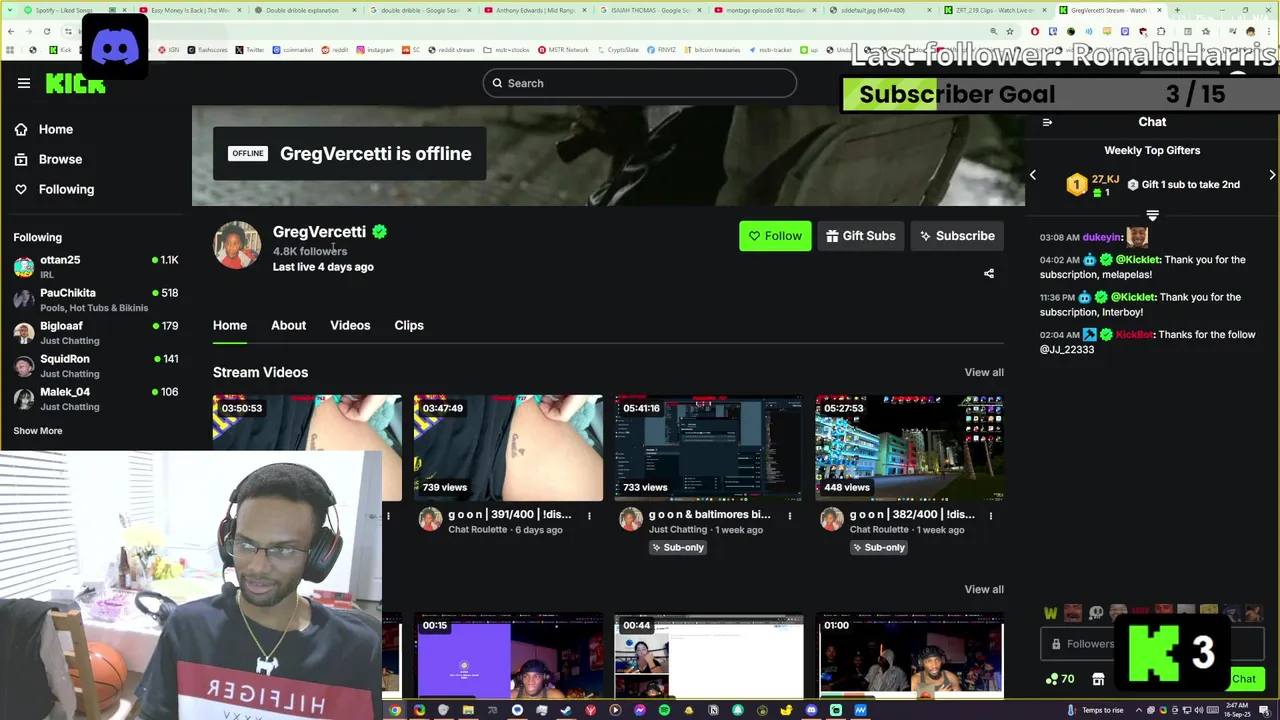
Task: Open SquidRon followed channel
Action: point(96,366)
